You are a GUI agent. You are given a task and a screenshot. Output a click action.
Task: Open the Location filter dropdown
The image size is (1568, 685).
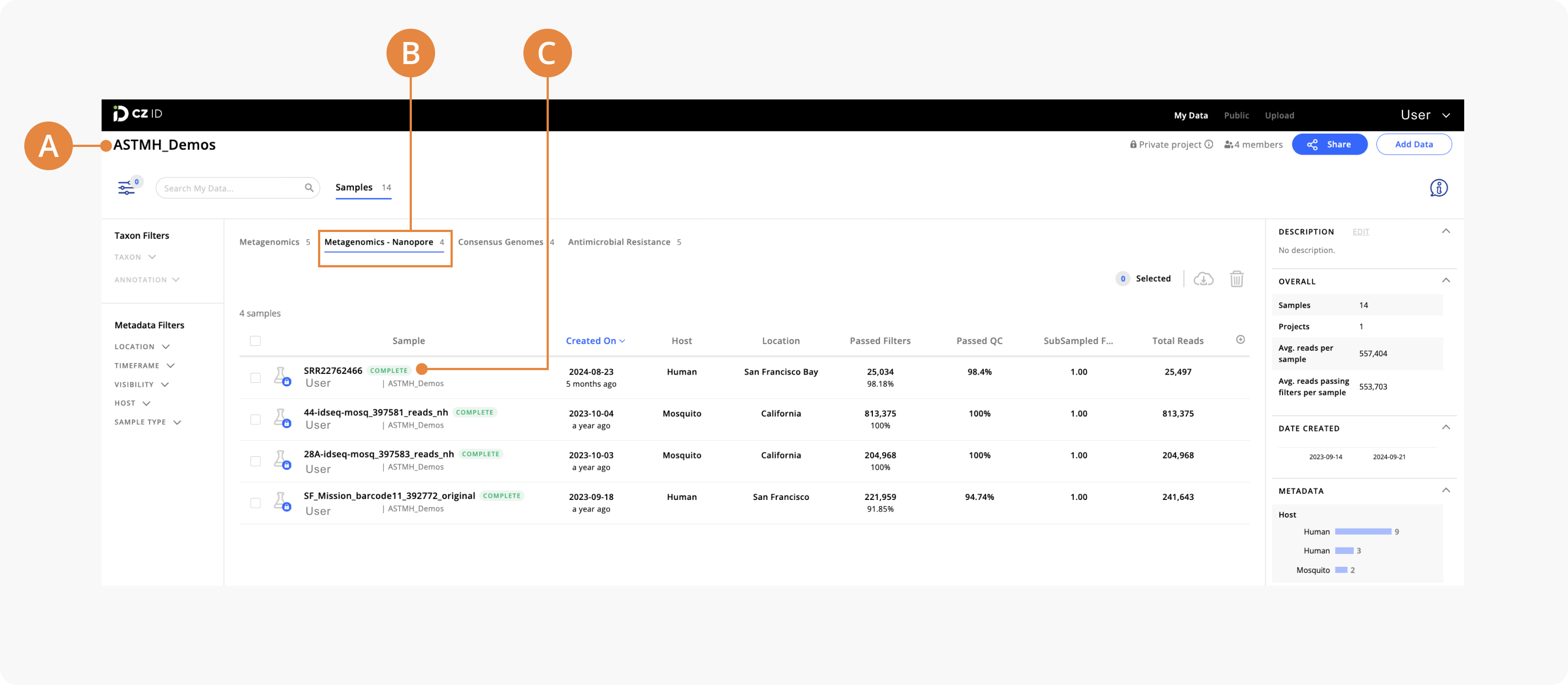142,347
